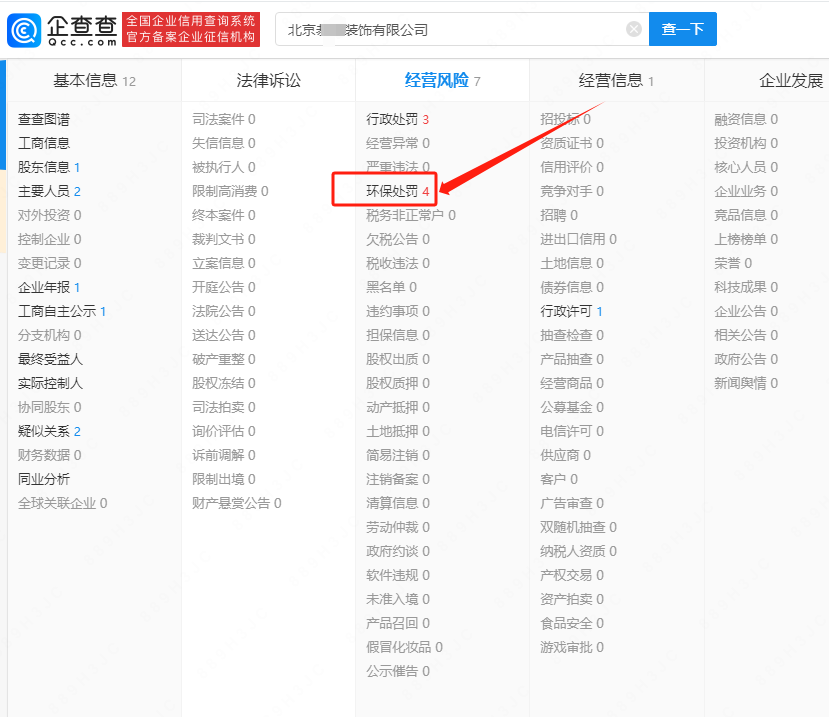Click 司法拍卖 0

(224, 408)
